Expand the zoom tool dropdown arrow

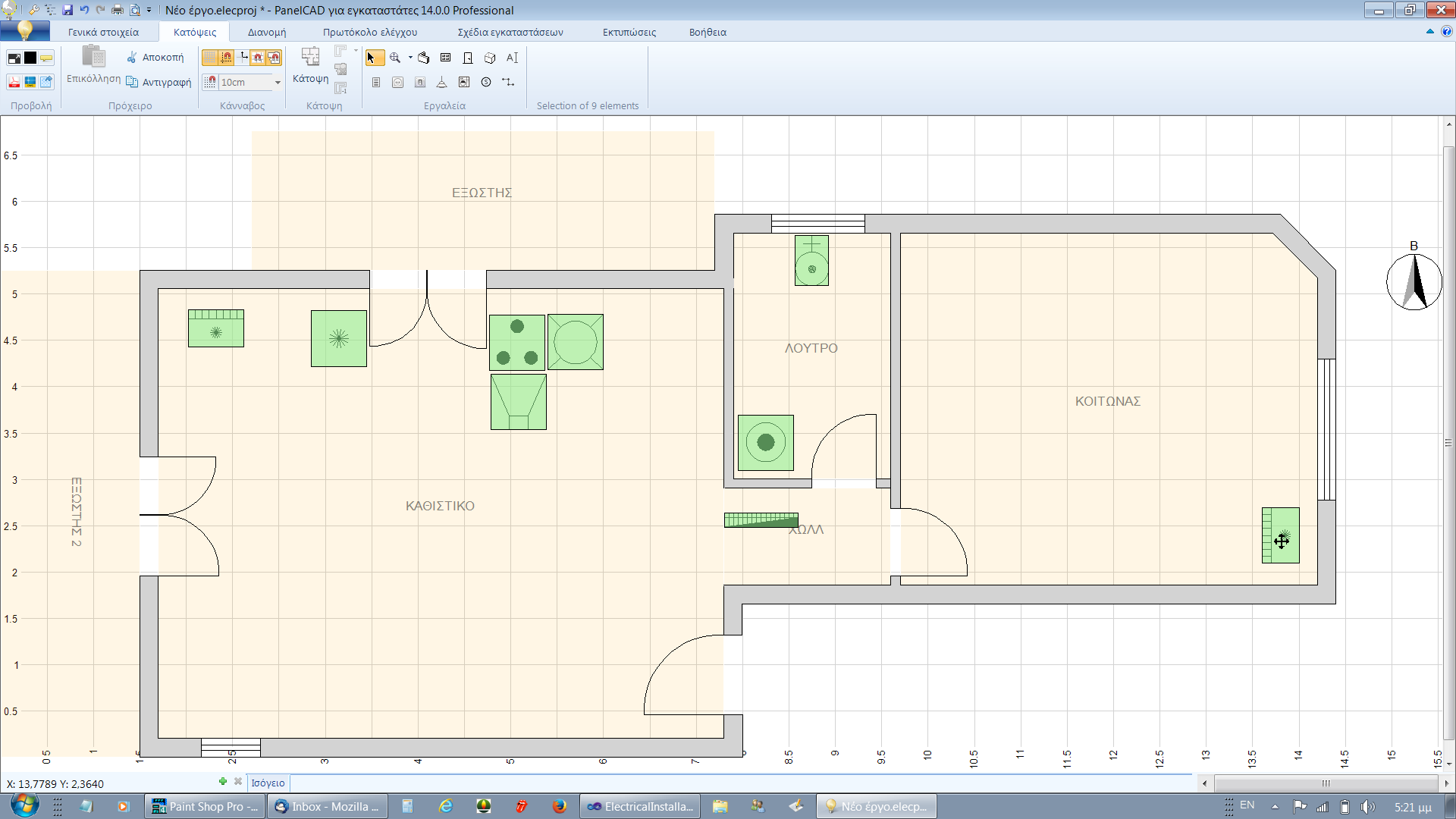click(410, 58)
